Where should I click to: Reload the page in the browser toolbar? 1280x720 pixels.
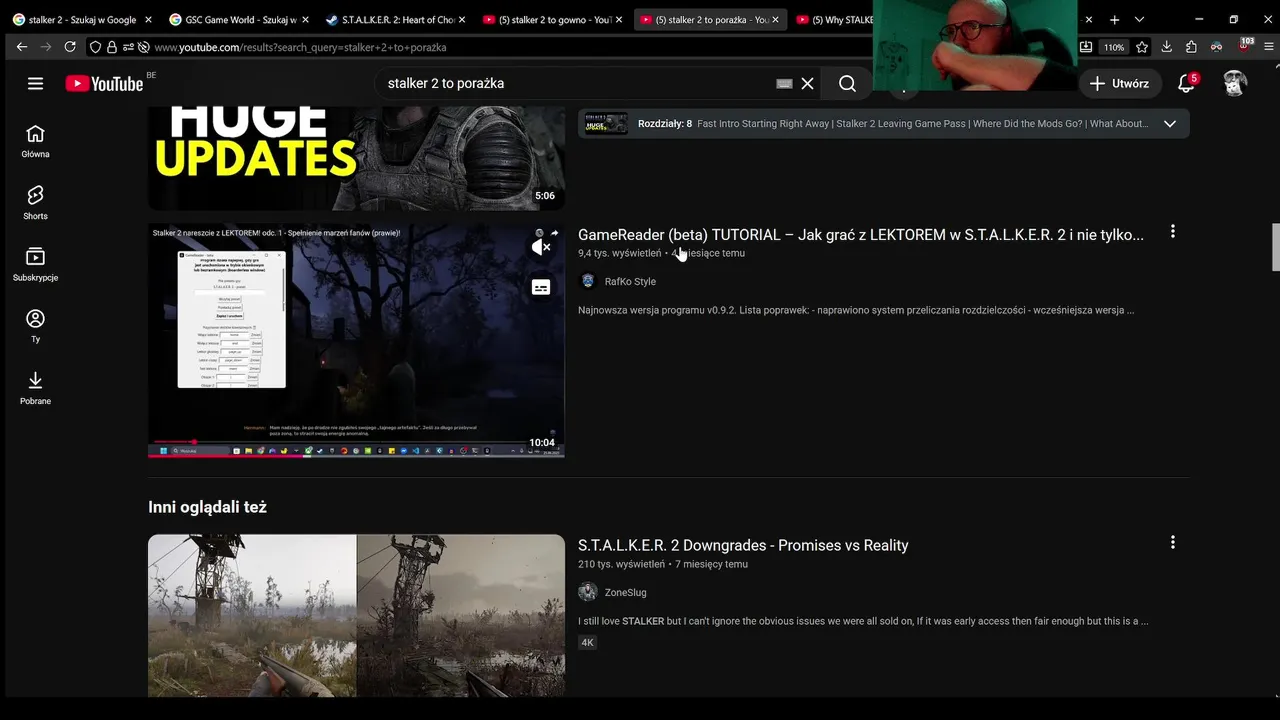click(70, 47)
